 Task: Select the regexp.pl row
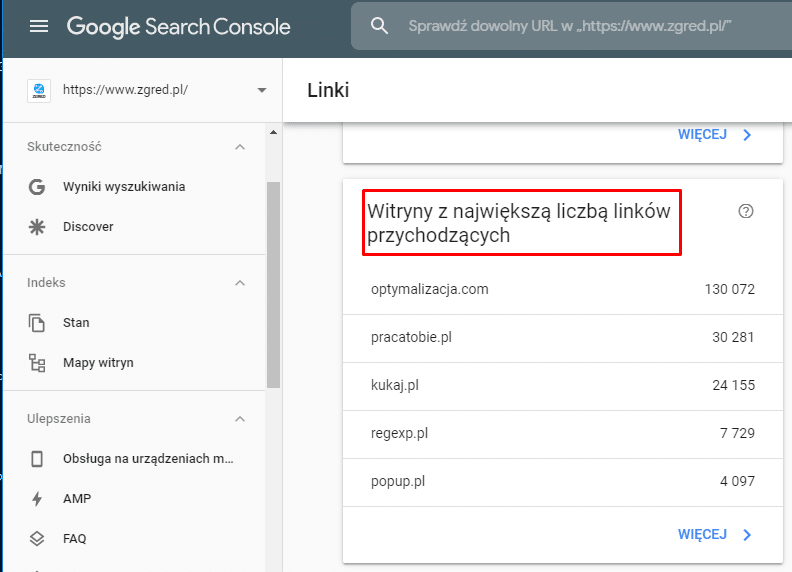tap(563, 434)
